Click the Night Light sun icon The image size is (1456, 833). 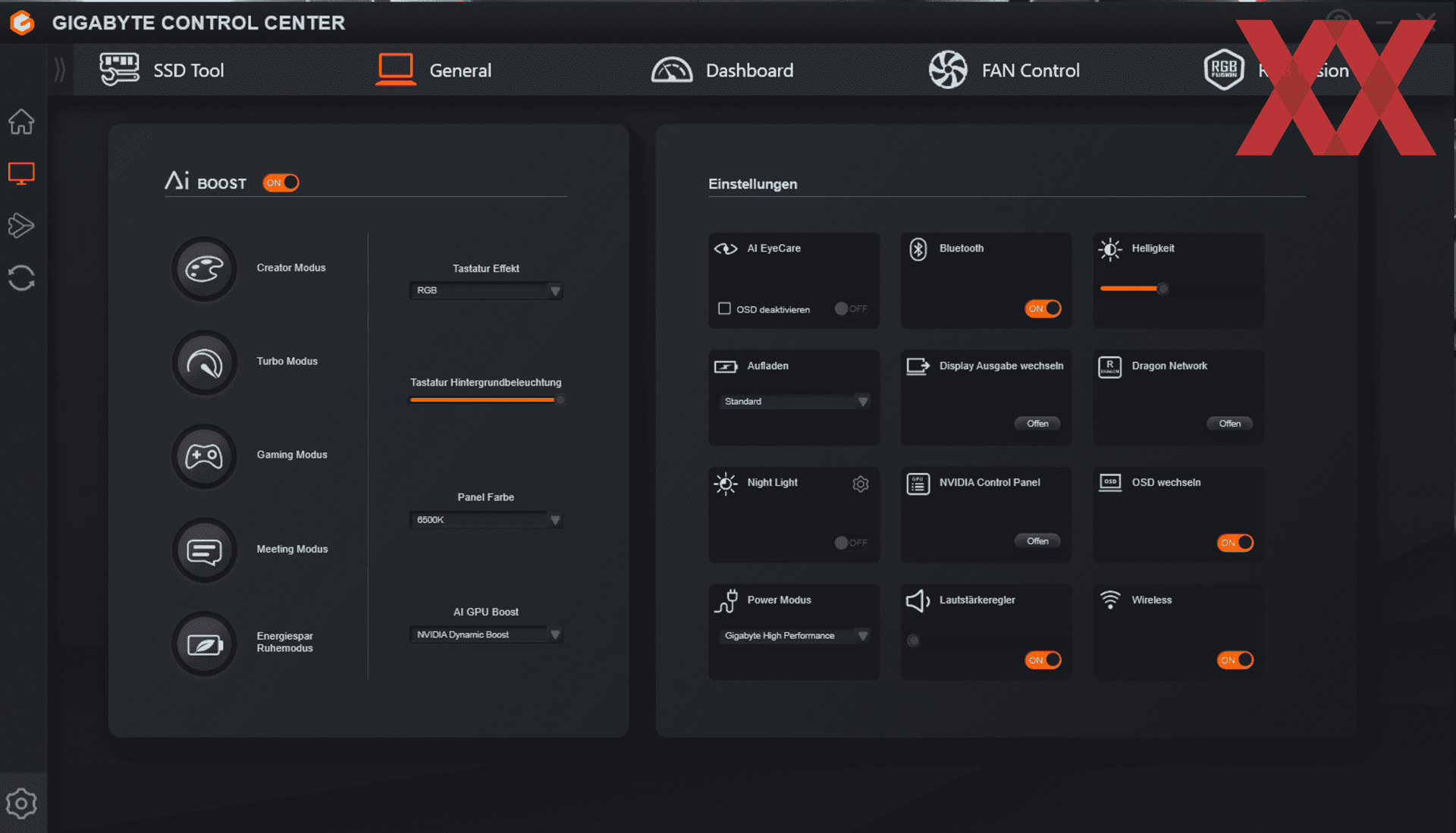tap(726, 484)
